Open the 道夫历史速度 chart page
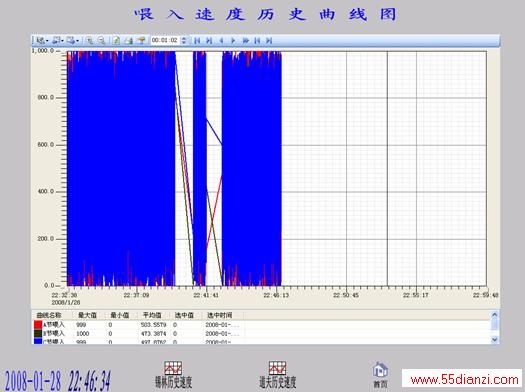 [x=278, y=375]
